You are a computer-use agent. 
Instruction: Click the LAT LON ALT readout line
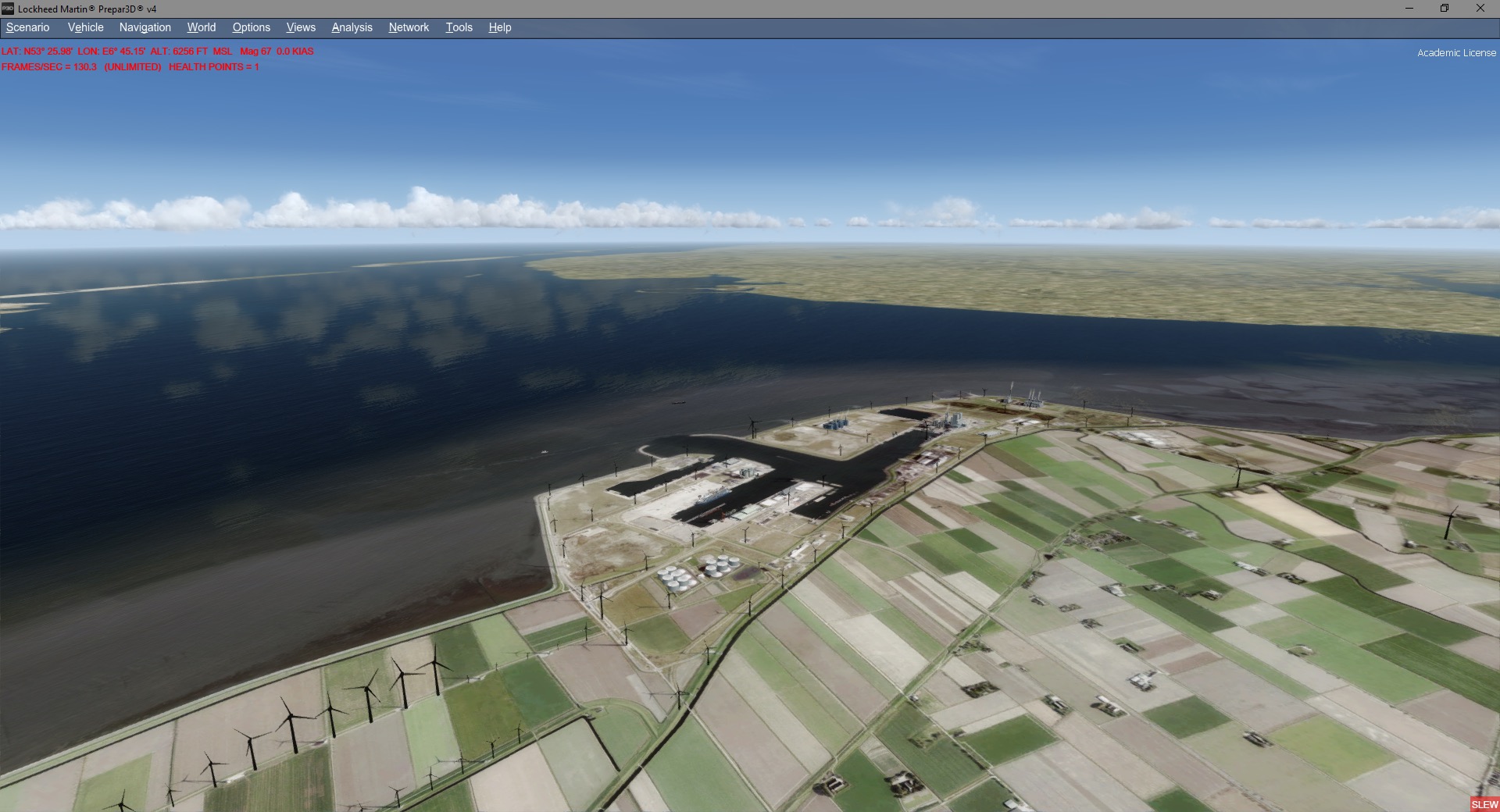[x=158, y=52]
